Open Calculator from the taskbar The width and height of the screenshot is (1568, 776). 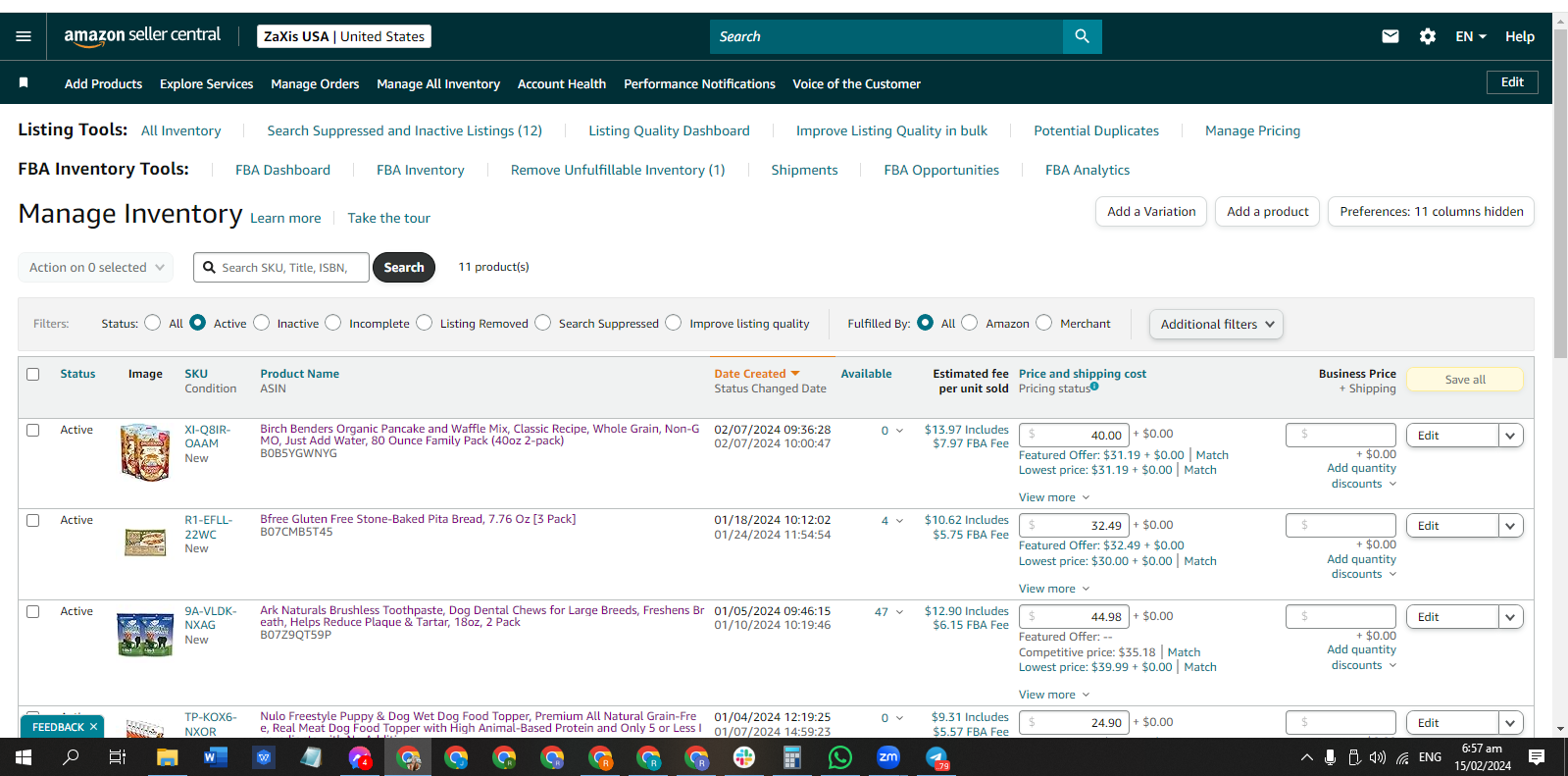click(792, 757)
